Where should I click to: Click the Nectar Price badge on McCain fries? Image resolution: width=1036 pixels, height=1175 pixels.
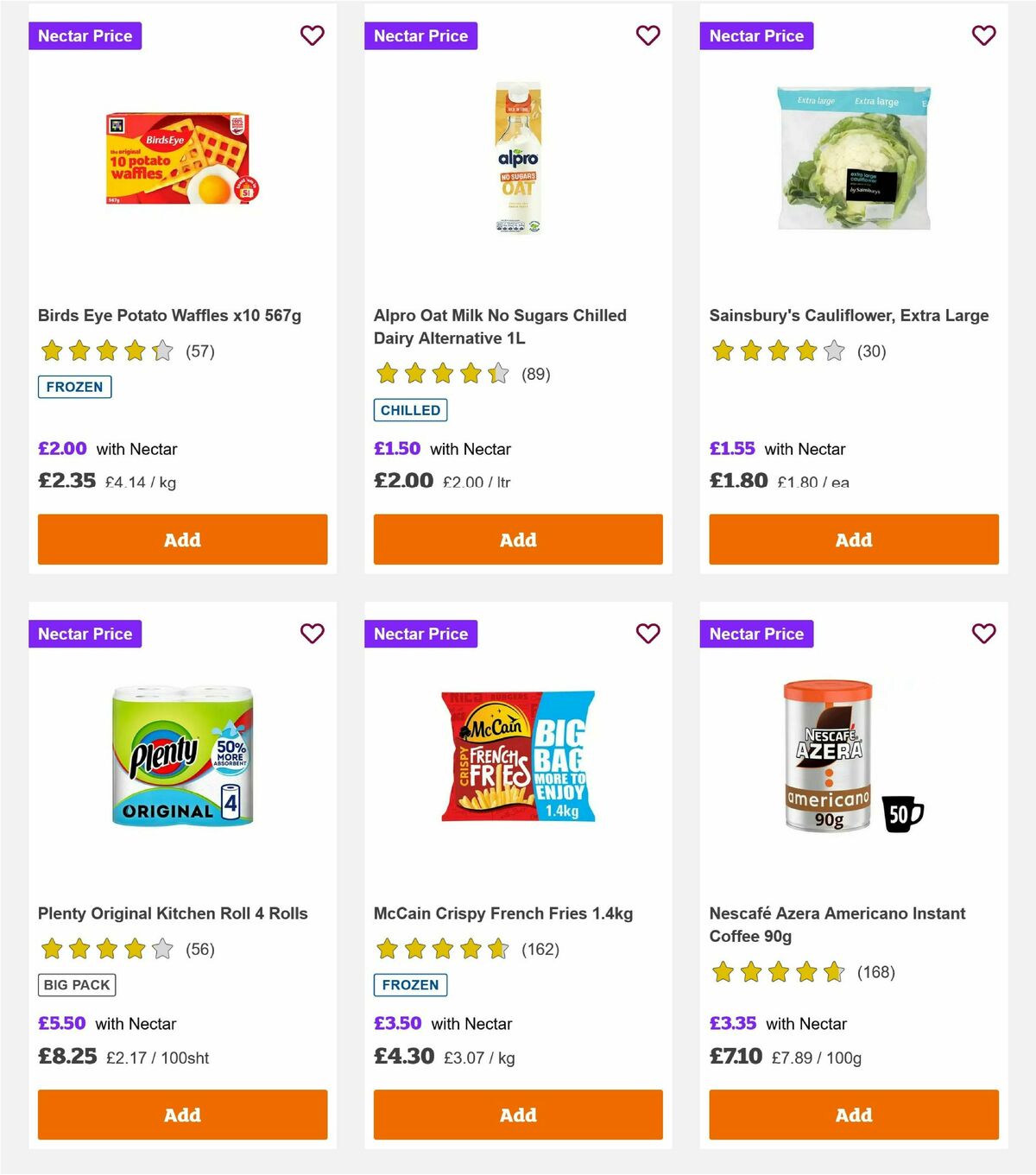420,633
